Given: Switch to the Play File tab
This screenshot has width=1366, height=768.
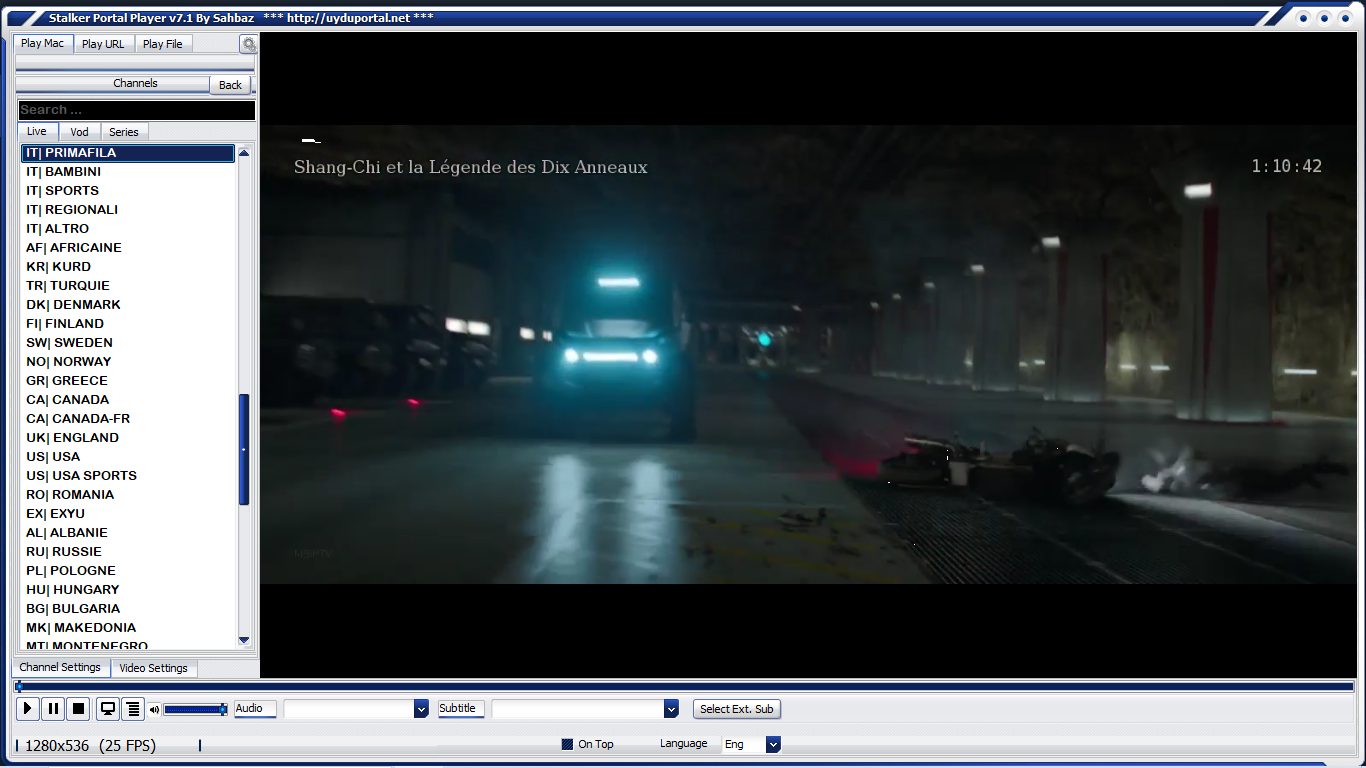Looking at the screenshot, I should tap(163, 44).
